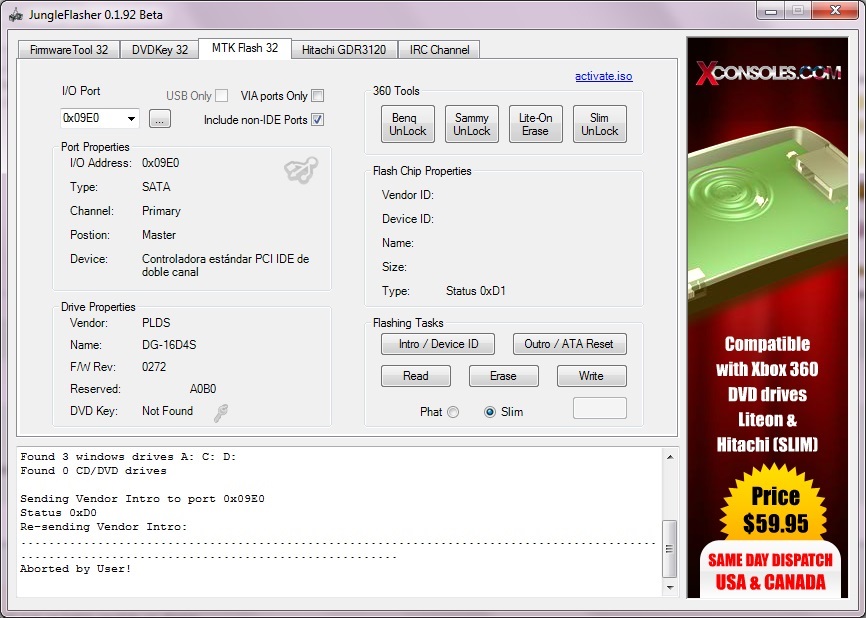Click the vendor value 'PLDS'

pyautogui.click(x=156, y=323)
